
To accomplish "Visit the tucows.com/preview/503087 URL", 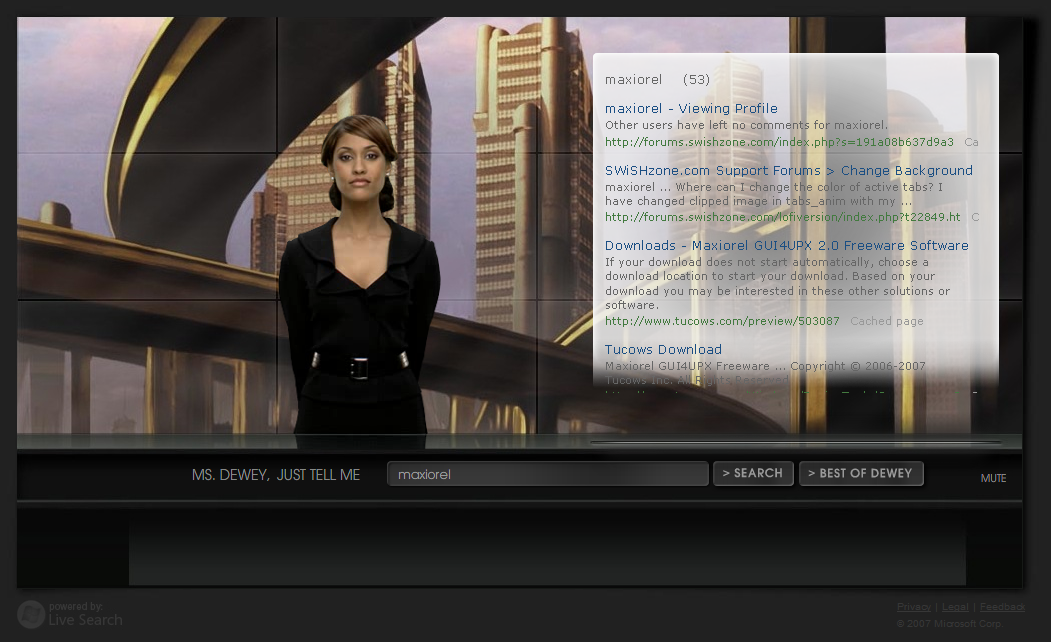I will [722, 321].
